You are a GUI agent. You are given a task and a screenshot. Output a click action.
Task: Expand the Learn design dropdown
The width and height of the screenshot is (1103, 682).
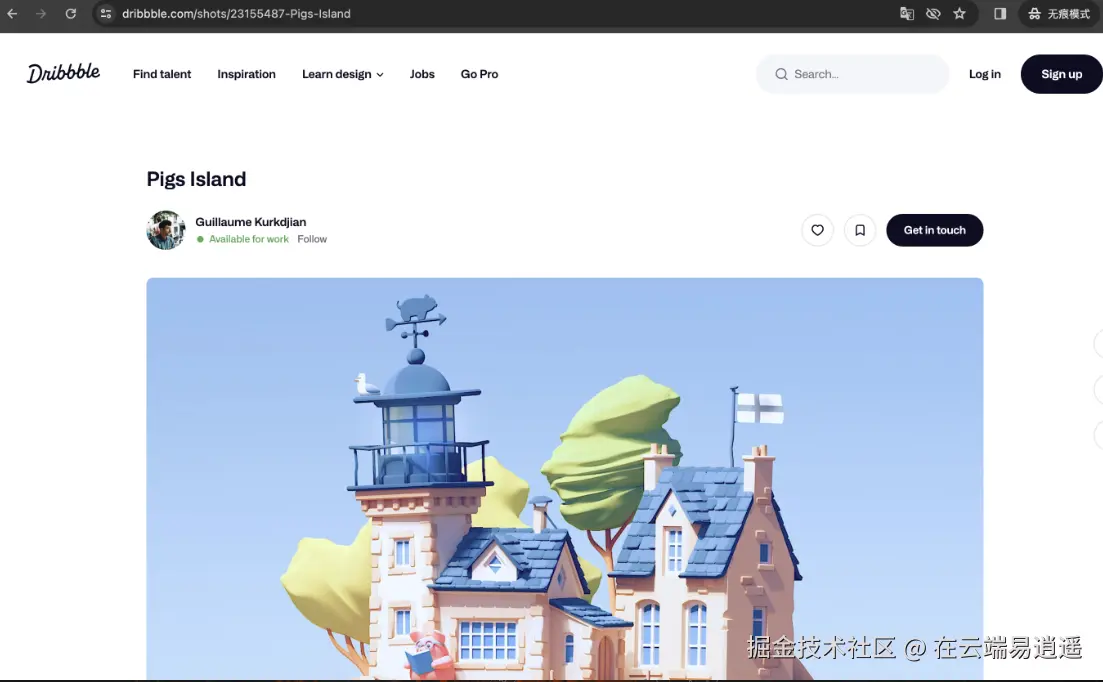pyautogui.click(x=343, y=74)
